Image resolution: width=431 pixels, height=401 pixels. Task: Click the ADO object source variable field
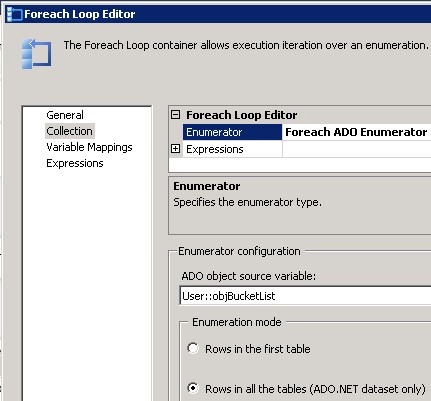pos(305,296)
